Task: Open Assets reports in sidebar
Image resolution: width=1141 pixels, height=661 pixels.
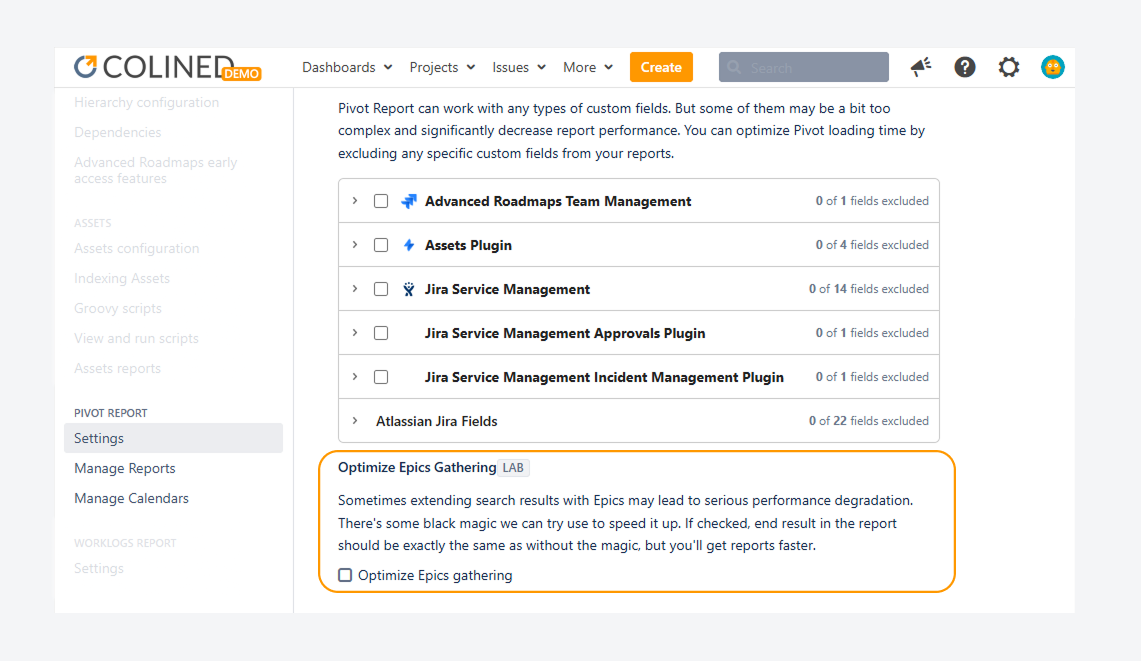Action: (117, 368)
